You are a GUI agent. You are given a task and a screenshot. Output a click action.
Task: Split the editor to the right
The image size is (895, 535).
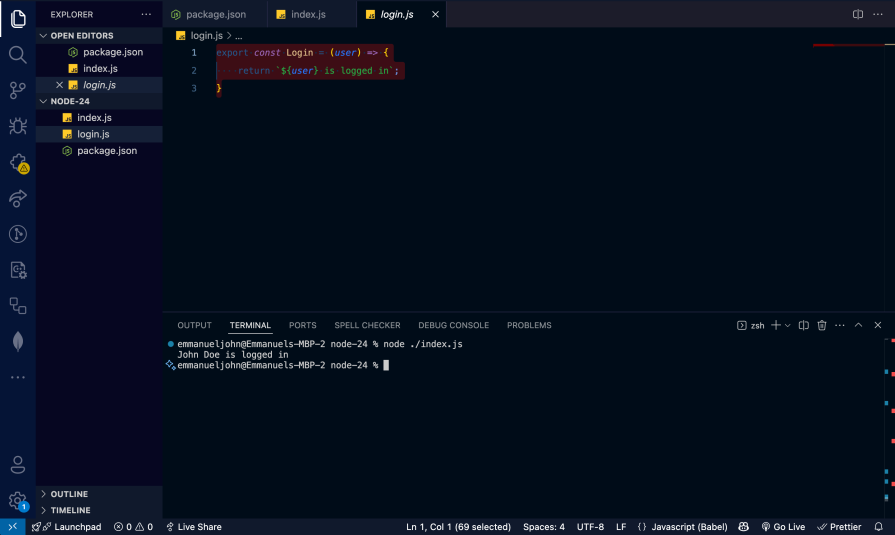coord(857,14)
